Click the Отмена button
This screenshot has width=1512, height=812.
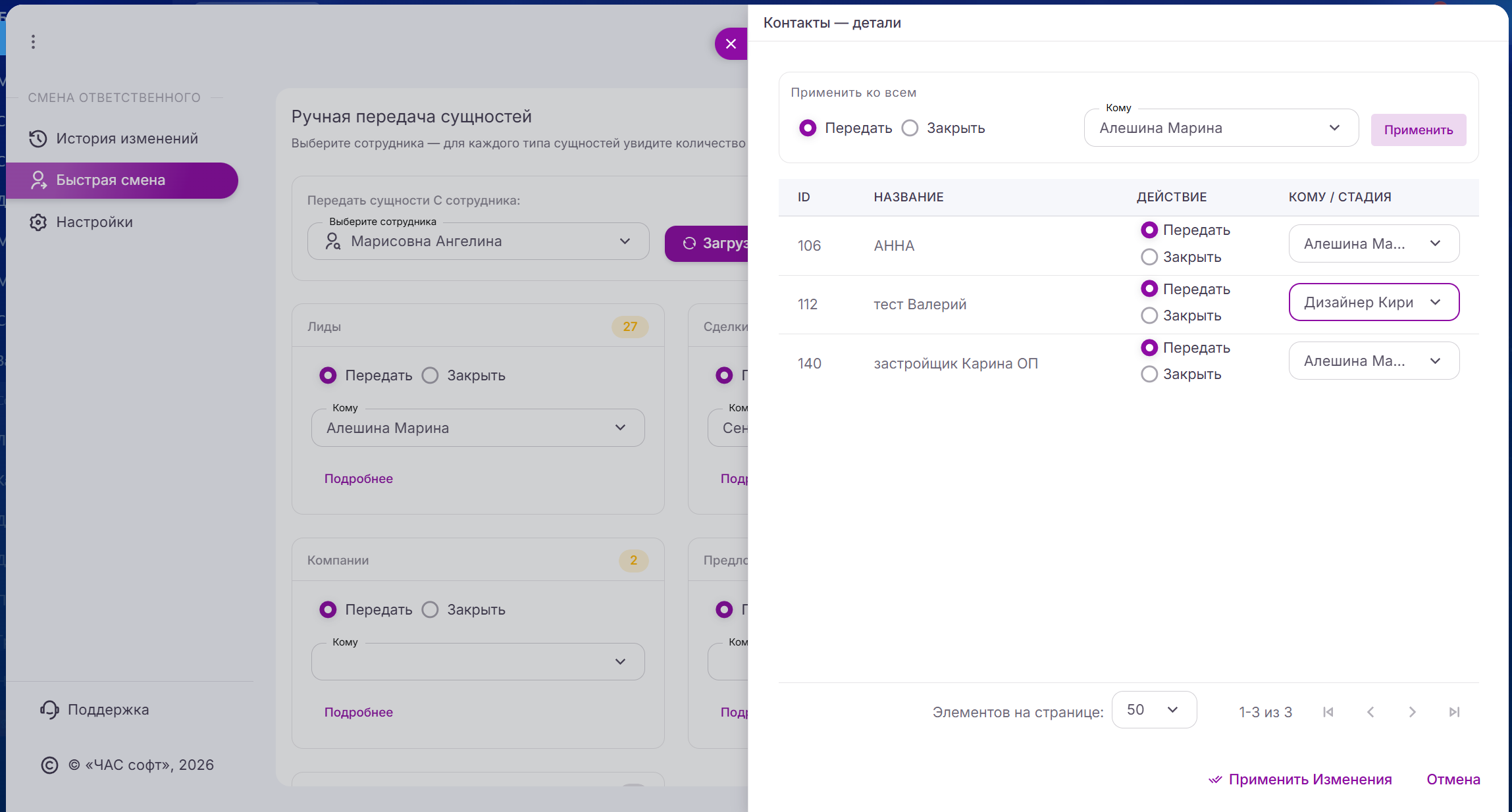point(1453,779)
